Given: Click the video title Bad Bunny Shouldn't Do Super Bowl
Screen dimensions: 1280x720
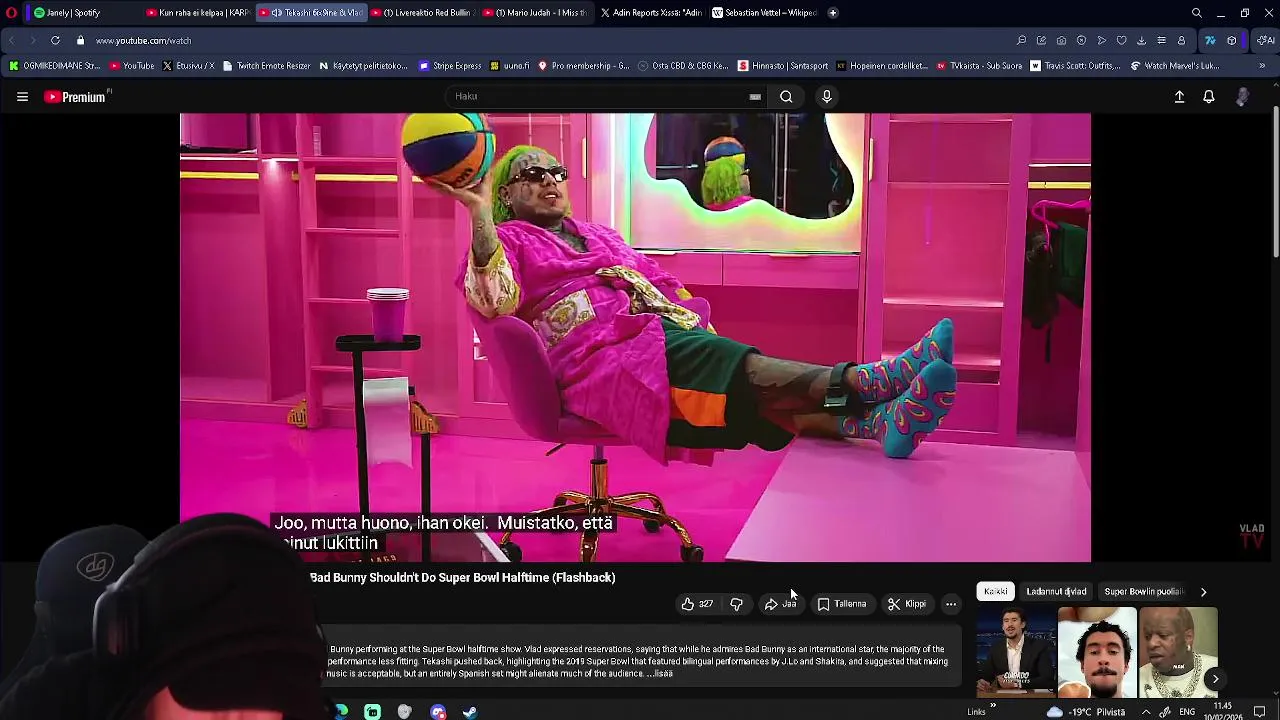Looking at the screenshot, I should 462,578.
